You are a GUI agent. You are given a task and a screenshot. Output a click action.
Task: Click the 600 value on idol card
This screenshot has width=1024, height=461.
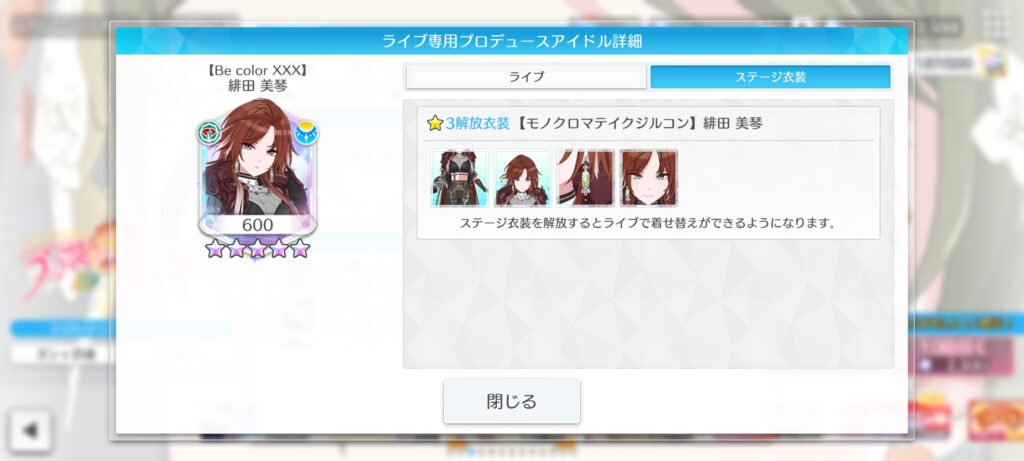pyautogui.click(x=257, y=225)
